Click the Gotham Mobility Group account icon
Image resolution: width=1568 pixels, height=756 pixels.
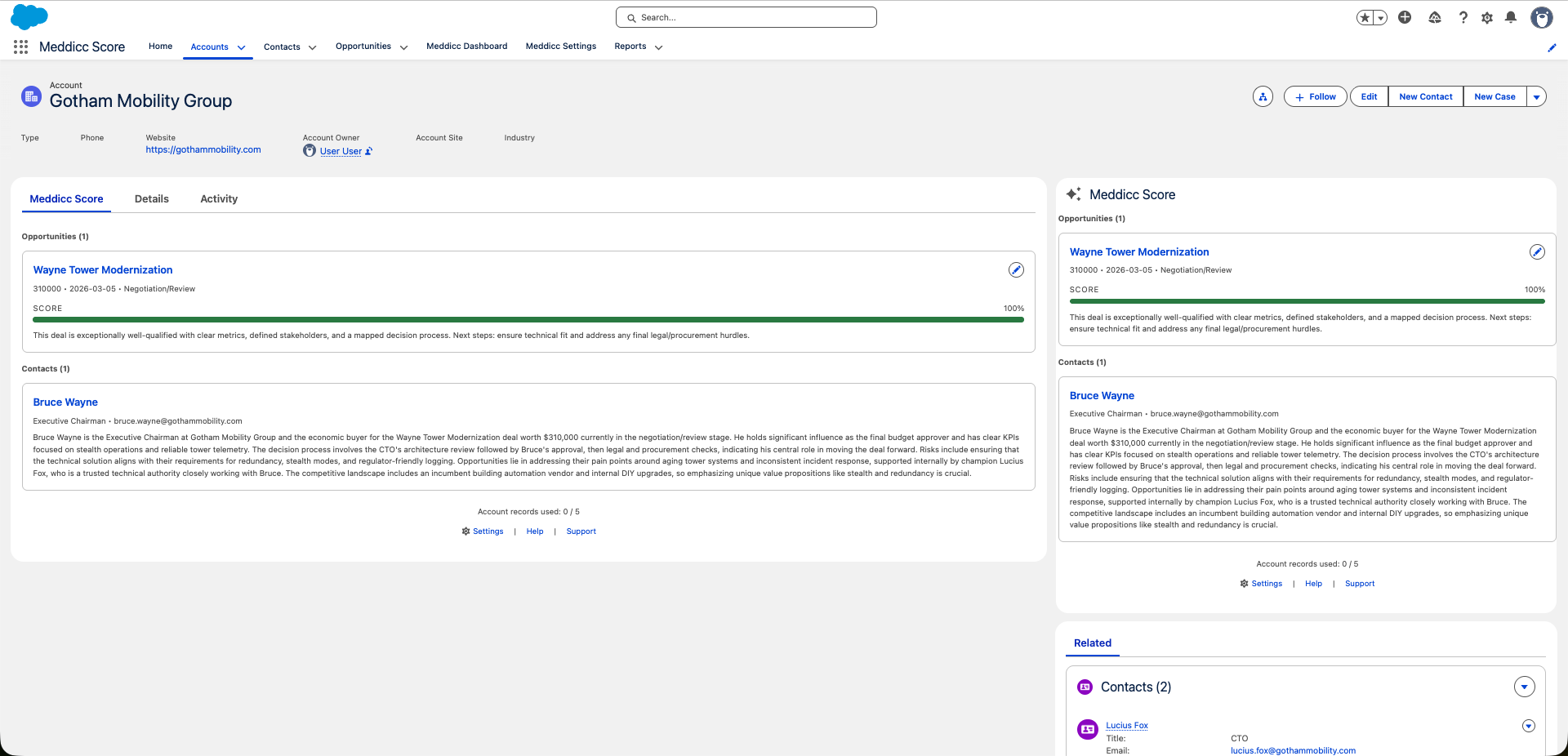click(31, 97)
